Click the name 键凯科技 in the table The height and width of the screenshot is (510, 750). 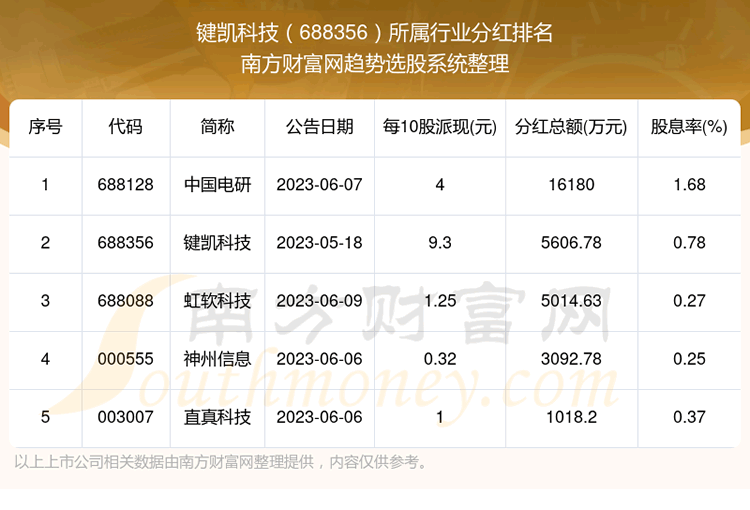[217, 243]
